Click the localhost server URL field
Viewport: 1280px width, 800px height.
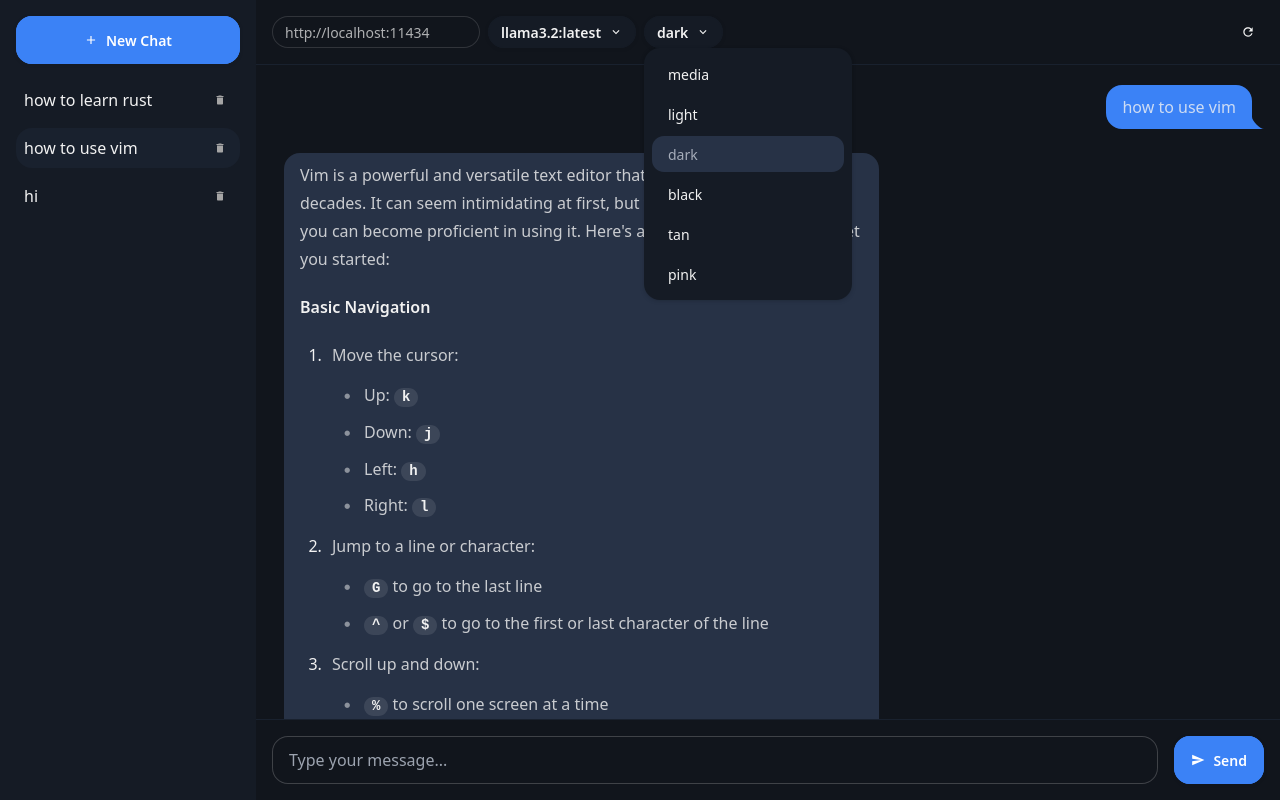(x=375, y=32)
